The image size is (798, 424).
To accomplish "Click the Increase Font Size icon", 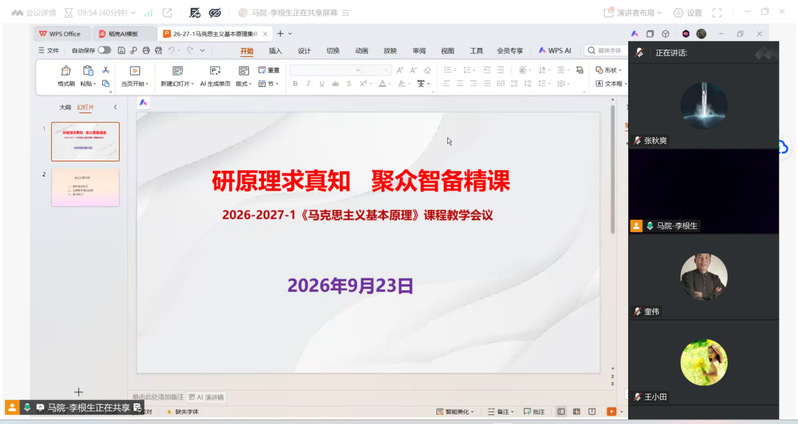I will (x=400, y=70).
